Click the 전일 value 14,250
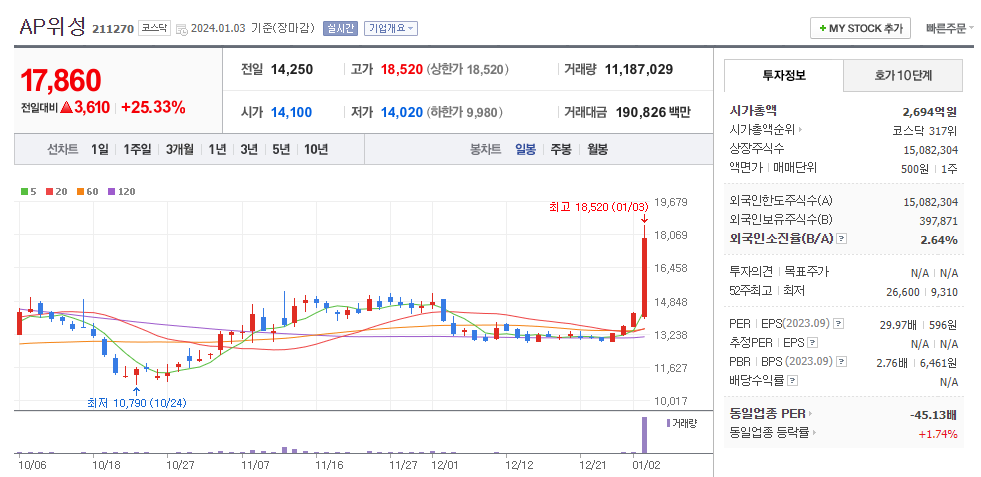The image size is (981, 477). pos(292,69)
